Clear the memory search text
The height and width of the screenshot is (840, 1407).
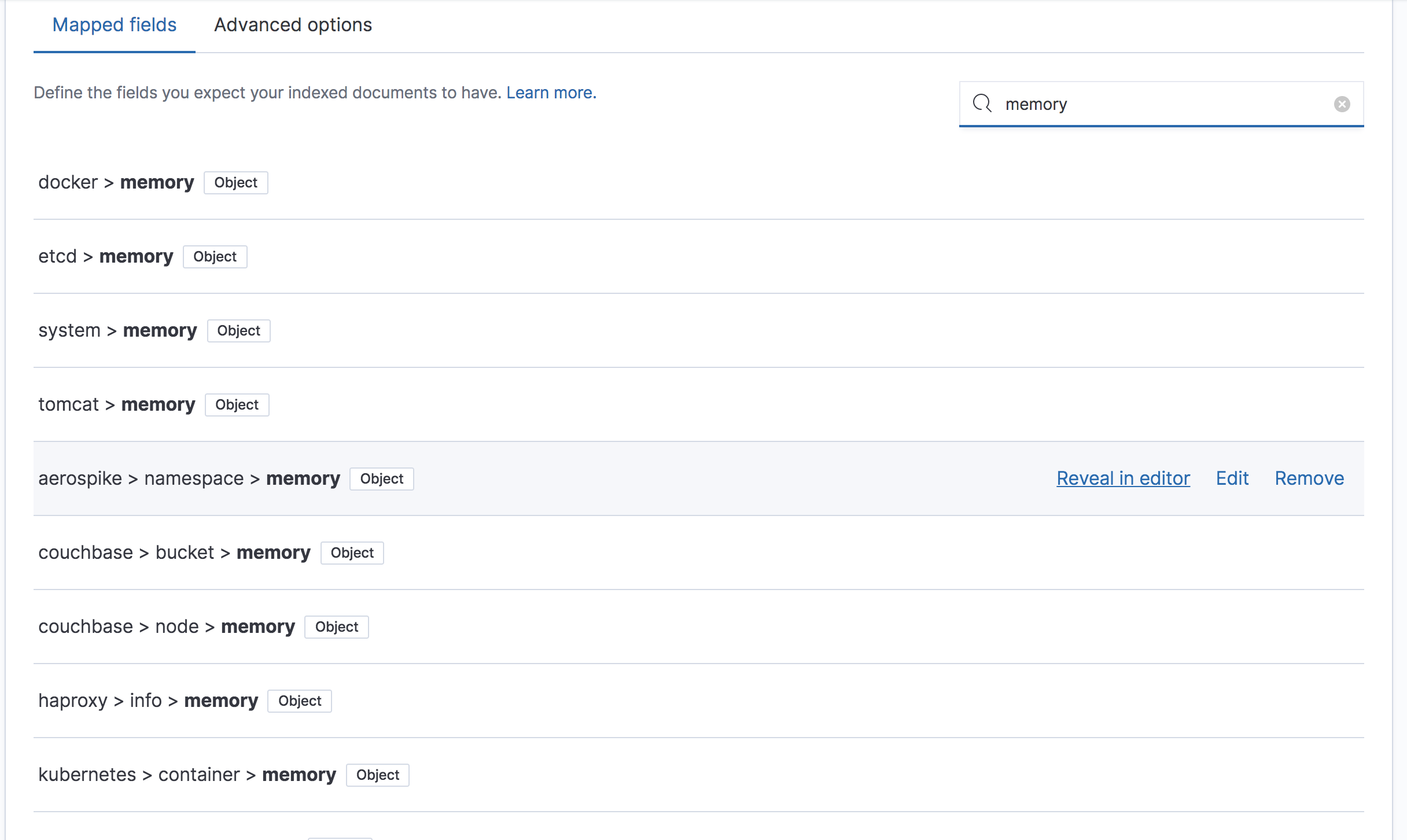click(x=1342, y=104)
